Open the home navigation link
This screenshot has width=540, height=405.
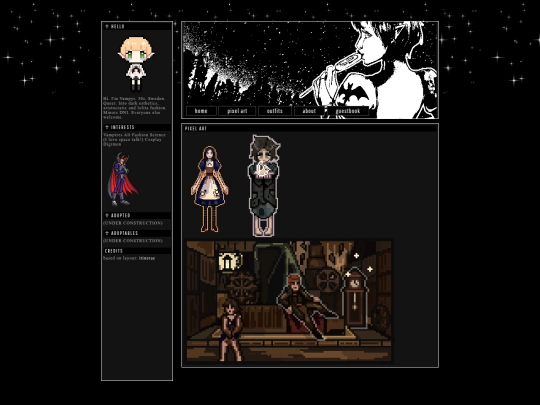pos(201,111)
